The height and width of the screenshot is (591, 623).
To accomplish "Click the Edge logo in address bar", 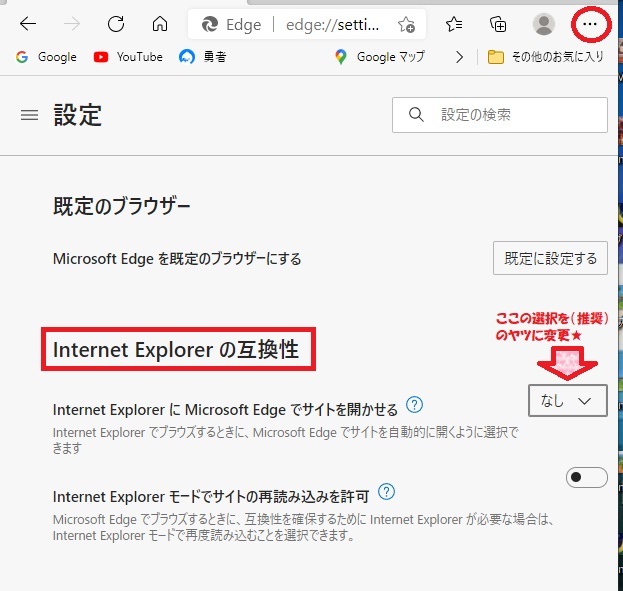I will (210, 24).
